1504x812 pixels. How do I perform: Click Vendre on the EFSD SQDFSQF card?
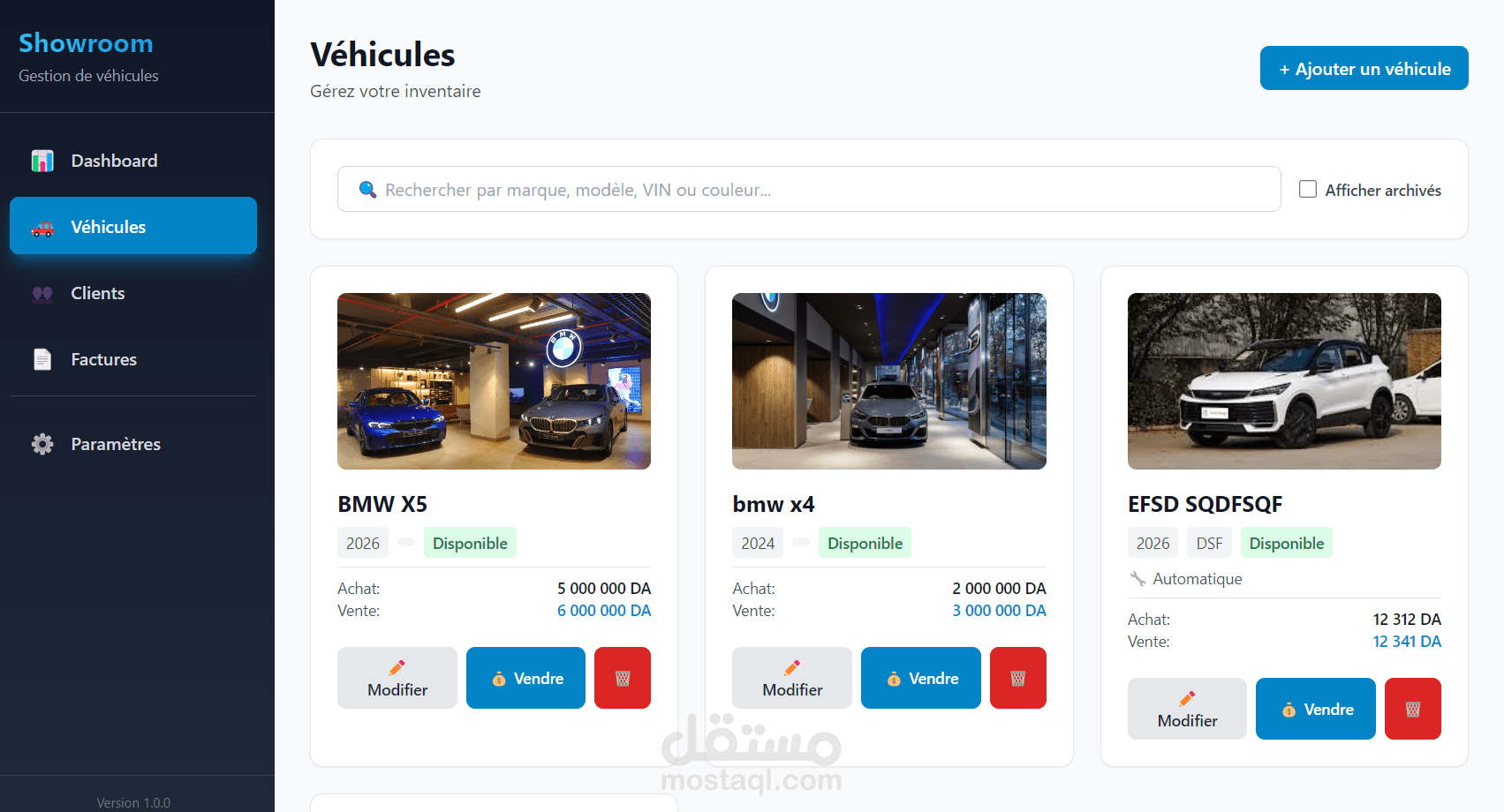(x=1316, y=709)
